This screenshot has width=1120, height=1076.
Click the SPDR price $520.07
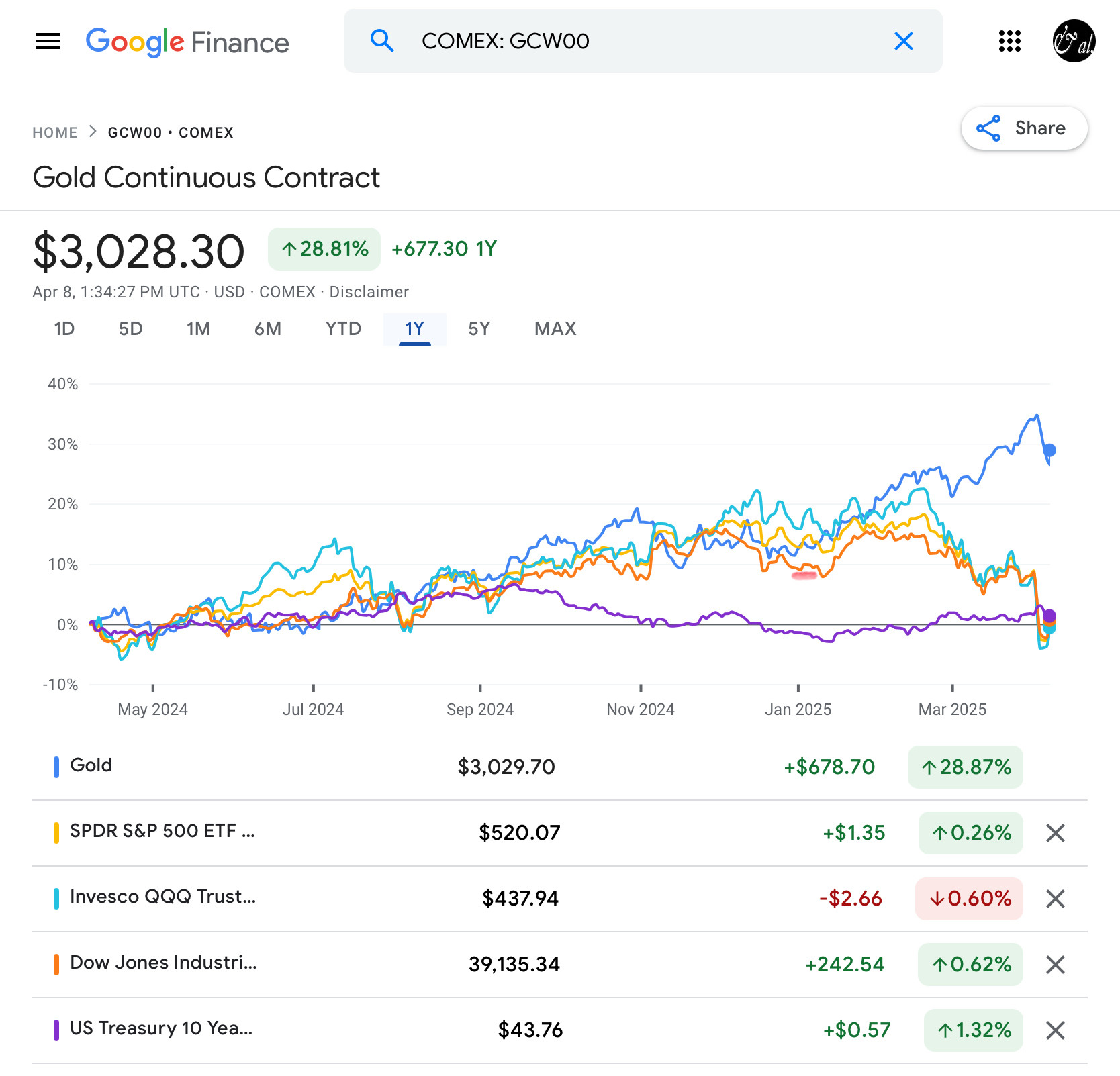click(520, 832)
